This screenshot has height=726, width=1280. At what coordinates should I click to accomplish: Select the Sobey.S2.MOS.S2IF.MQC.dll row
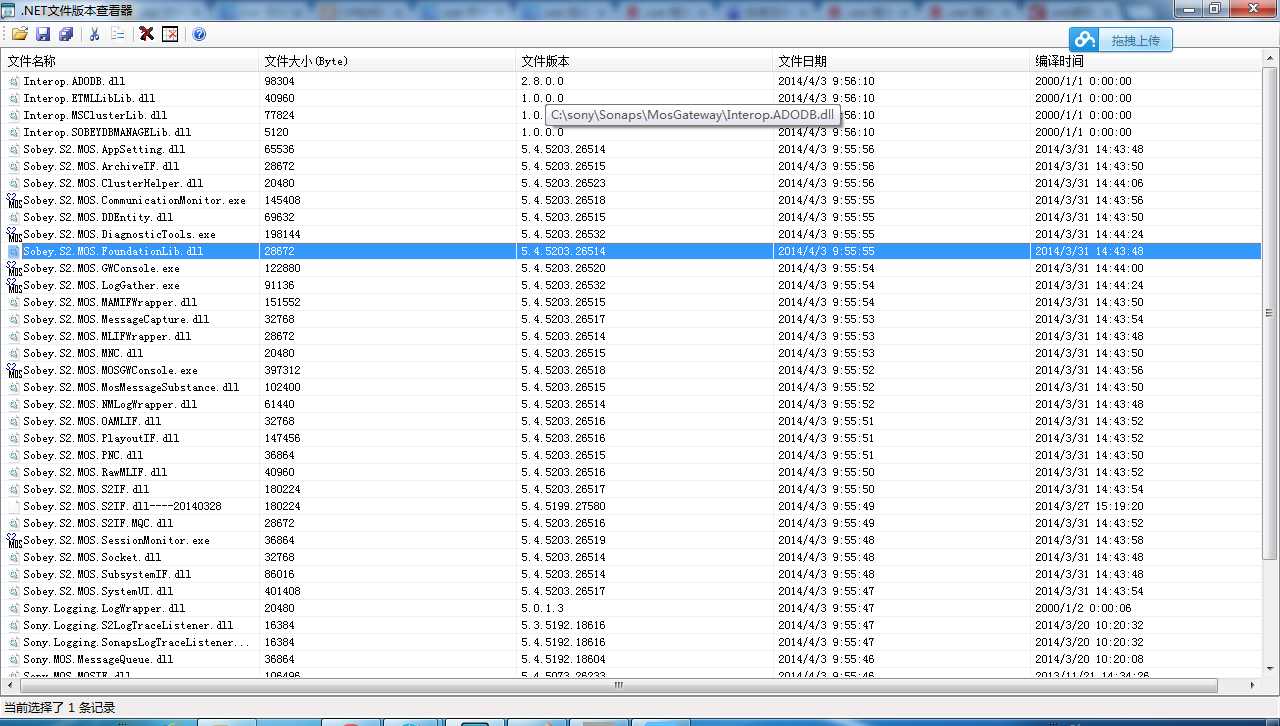coord(631,523)
